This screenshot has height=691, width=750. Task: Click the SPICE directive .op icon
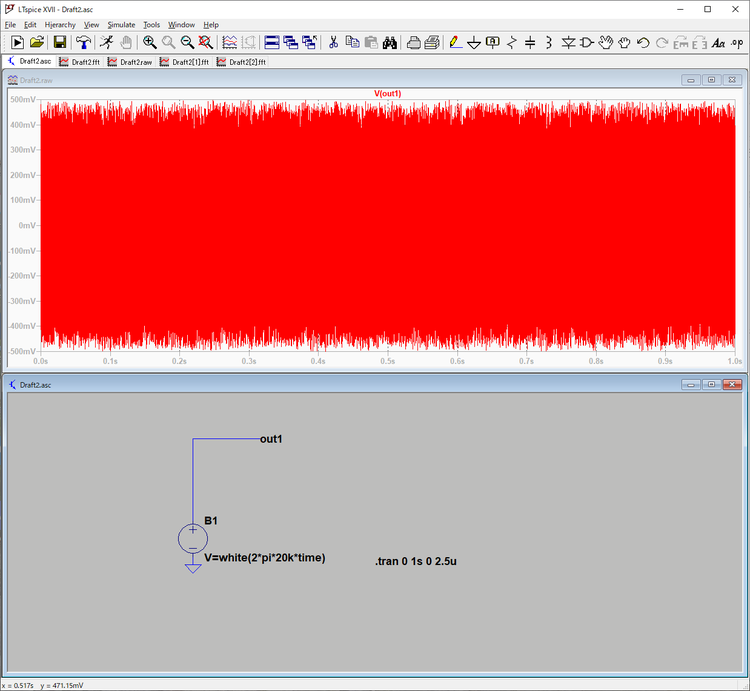click(x=737, y=42)
